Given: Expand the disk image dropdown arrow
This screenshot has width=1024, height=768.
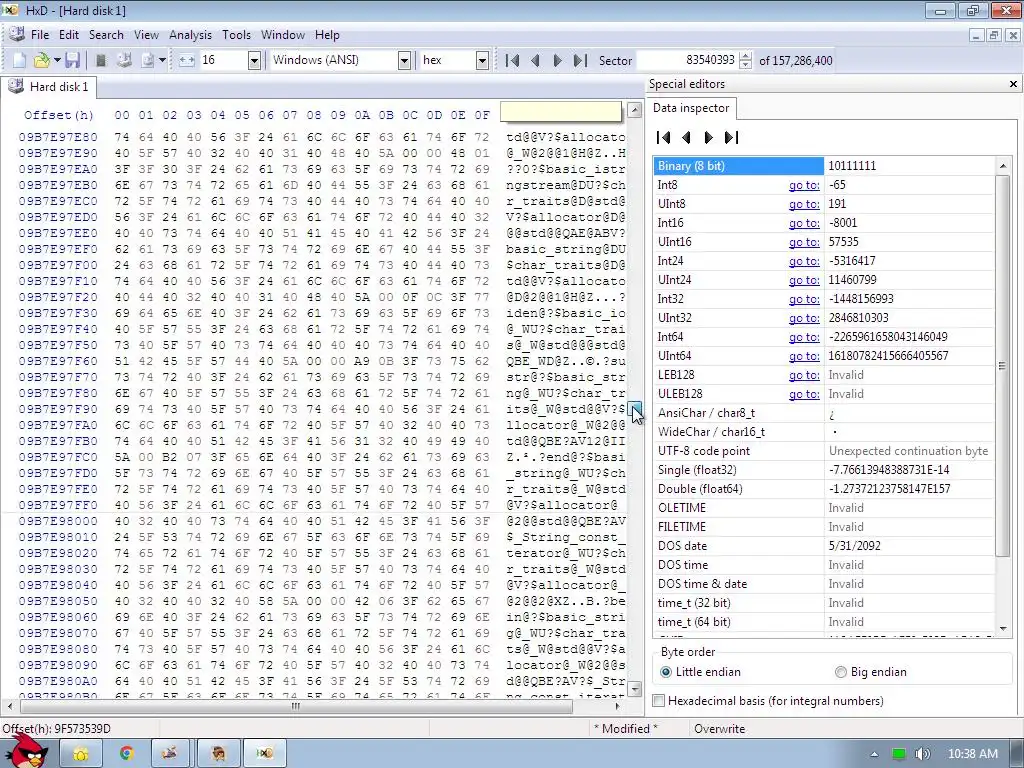Looking at the screenshot, I should [162, 61].
